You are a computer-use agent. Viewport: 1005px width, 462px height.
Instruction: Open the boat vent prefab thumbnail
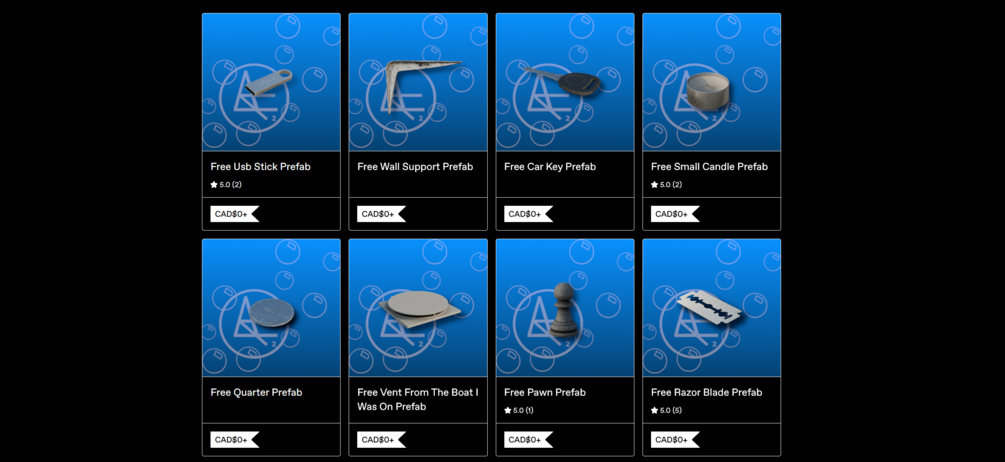point(418,308)
